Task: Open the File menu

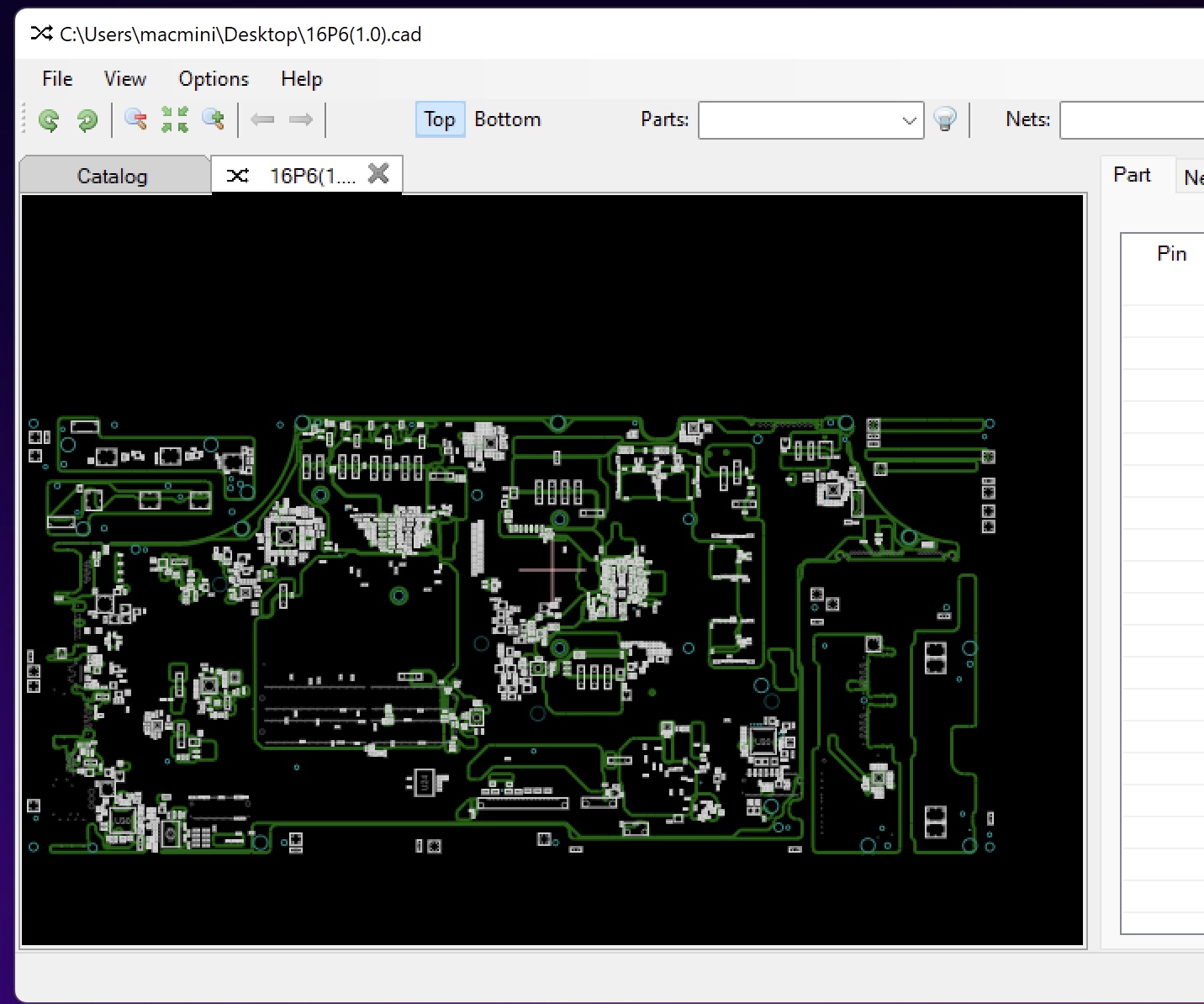Action: (57, 79)
